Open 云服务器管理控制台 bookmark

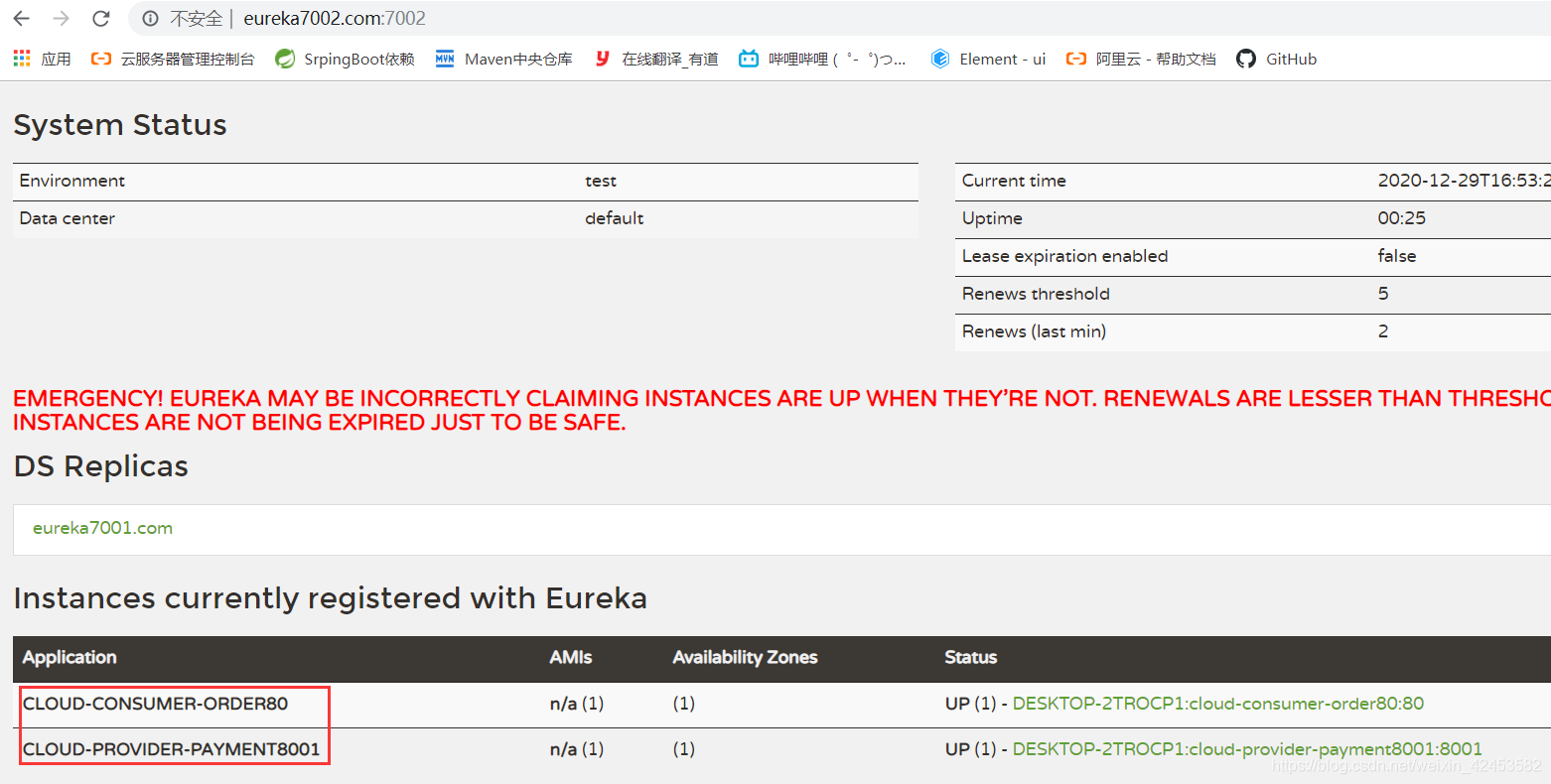[173, 59]
